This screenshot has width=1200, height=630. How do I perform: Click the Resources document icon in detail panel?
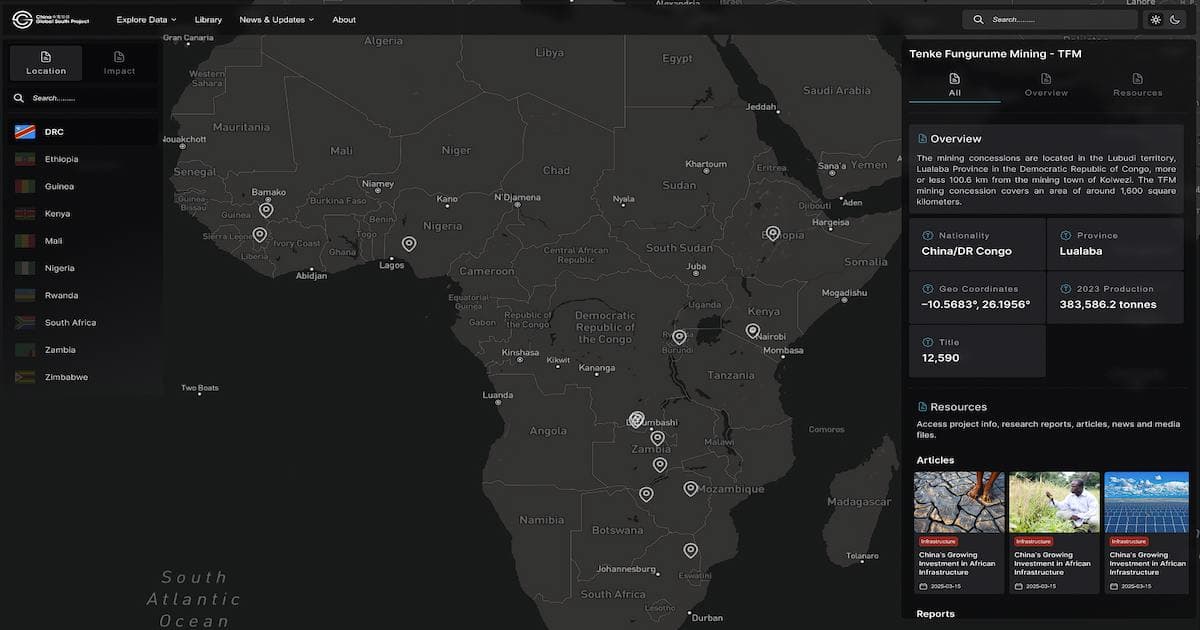1138,78
